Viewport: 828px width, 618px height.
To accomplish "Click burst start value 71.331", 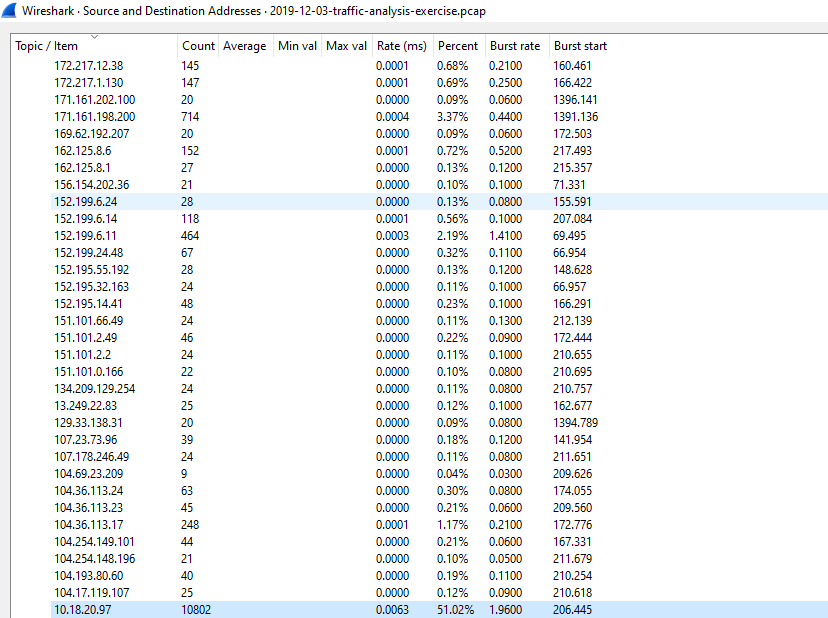I will tap(569, 184).
